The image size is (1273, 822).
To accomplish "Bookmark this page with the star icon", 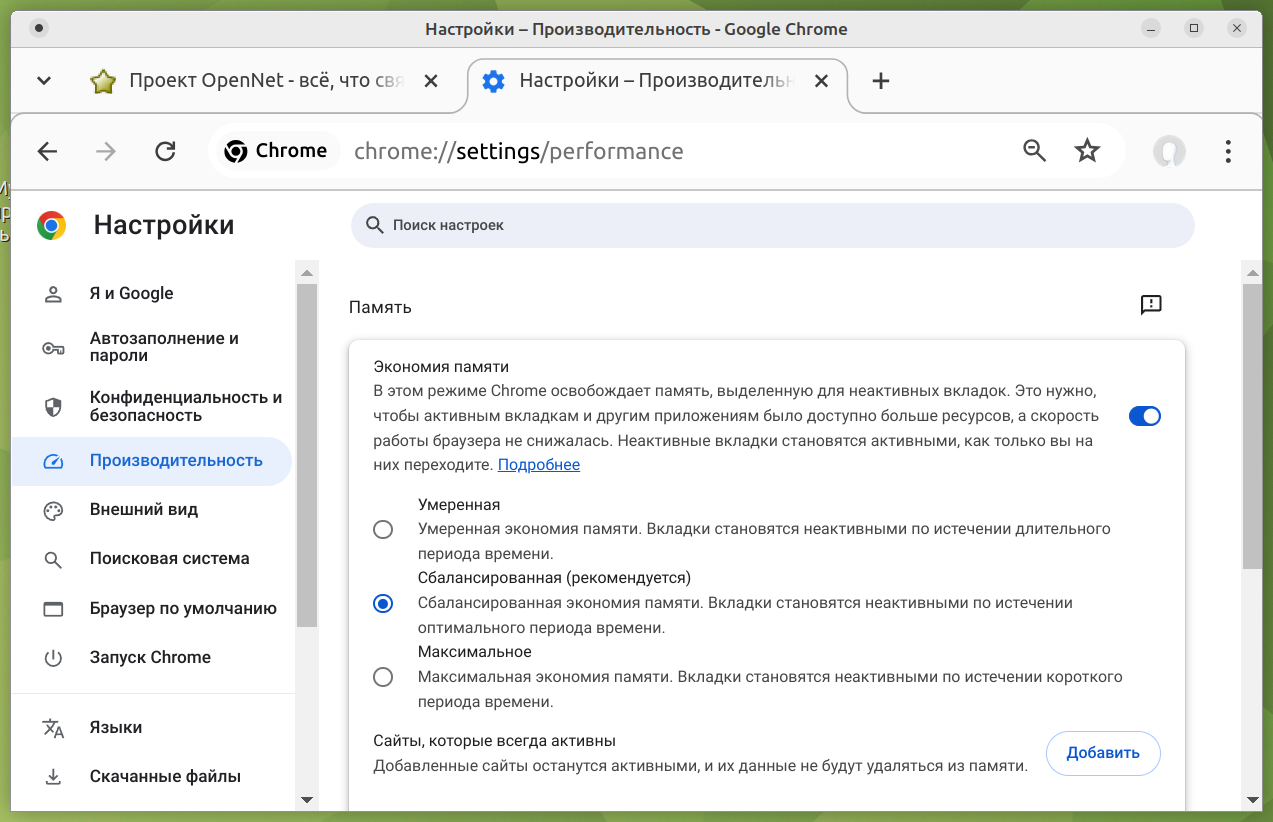I will (1087, 151).
